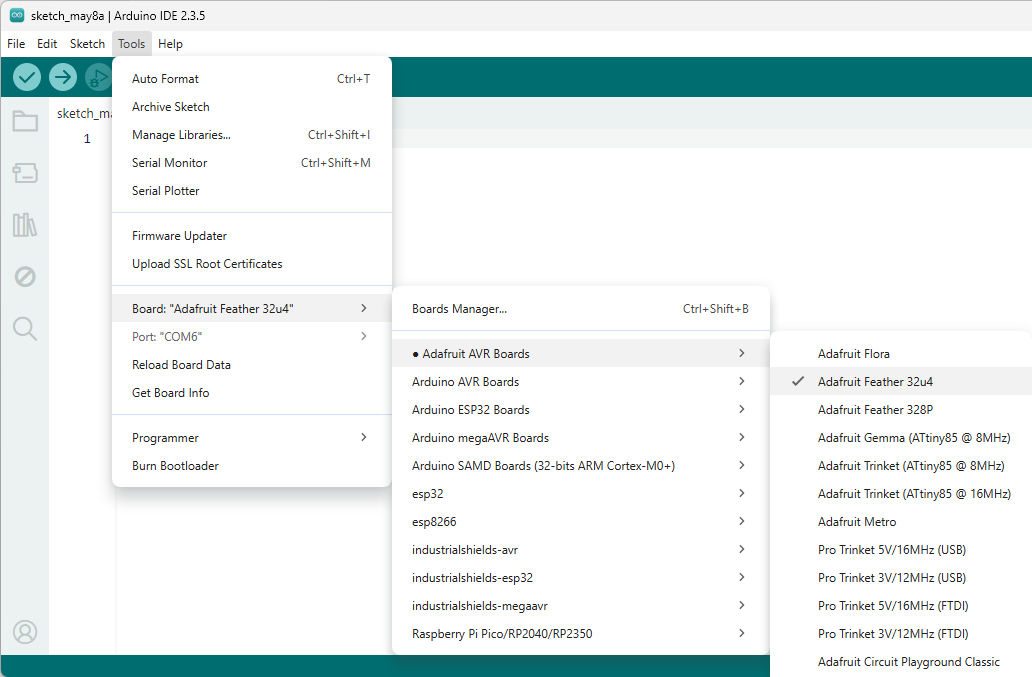Expand the Arduino AVR Boards submenu
This screenshot has height=677, width=1032.
(x=580, y=382)
